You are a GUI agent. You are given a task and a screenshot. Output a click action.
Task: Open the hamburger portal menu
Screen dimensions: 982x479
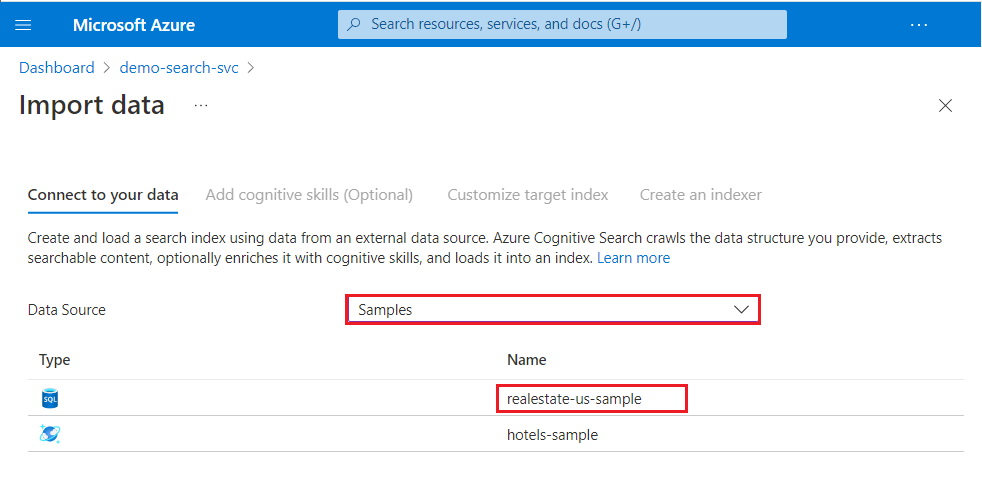(24, 24)
